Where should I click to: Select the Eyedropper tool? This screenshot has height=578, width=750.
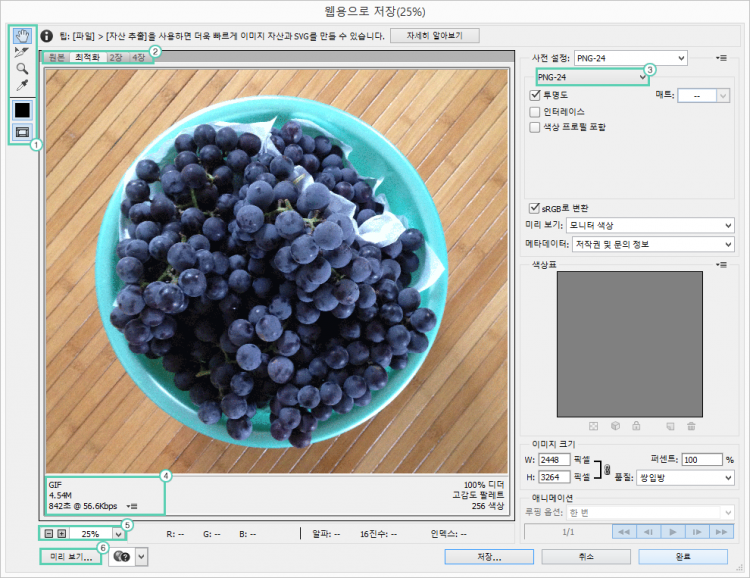tap(21, 85)
